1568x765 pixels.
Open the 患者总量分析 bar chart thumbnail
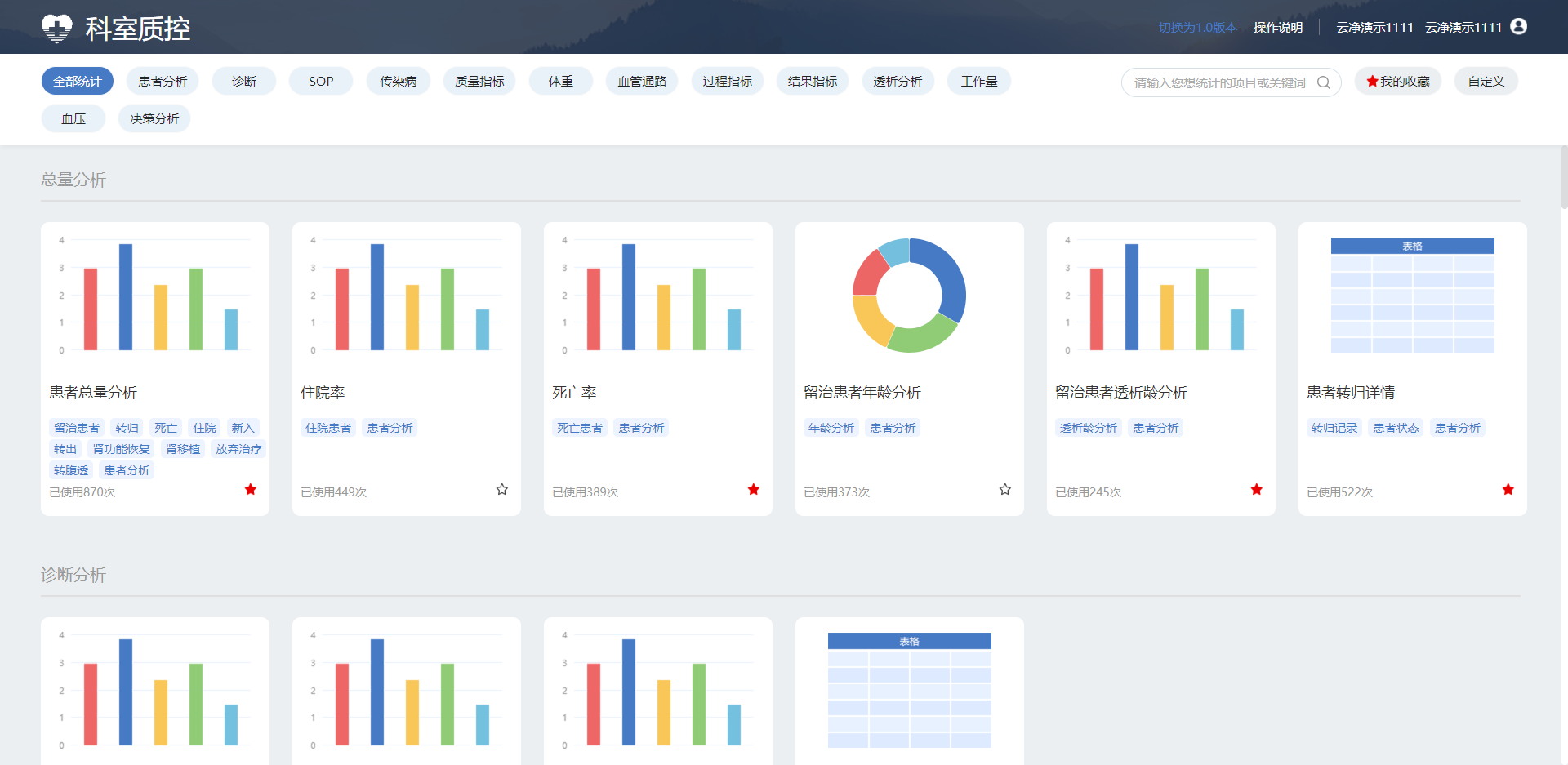point(155,295)
